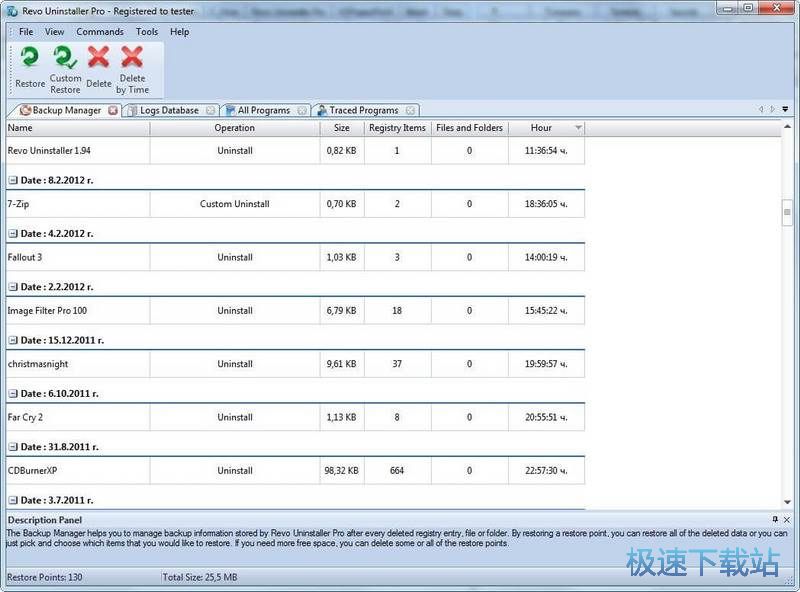
Task: Open the Tools menu
Action: point(147,32)
